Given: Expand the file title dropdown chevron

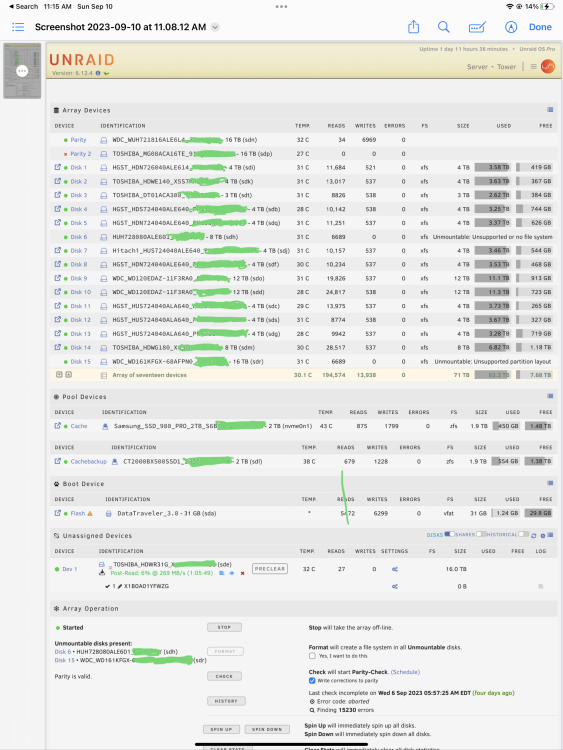Looking at the screenshot, I should (215, 27).
